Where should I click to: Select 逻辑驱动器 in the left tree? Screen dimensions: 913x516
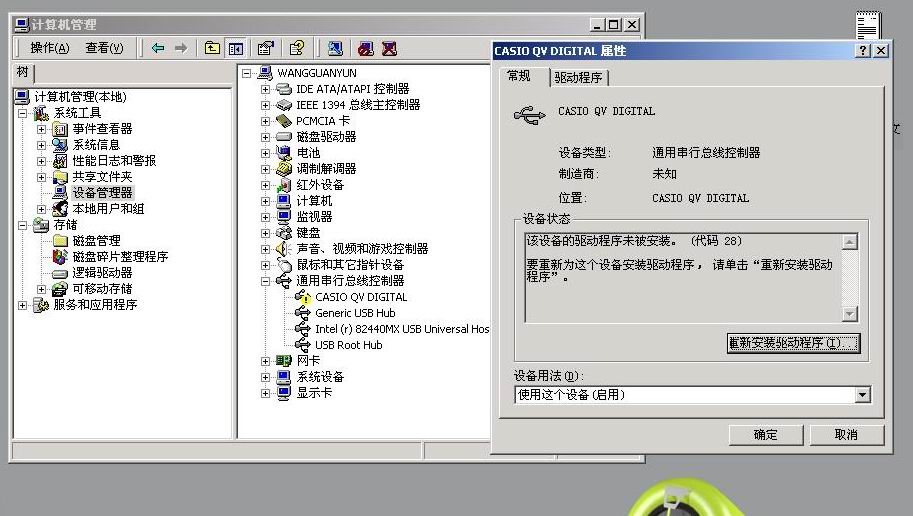click(x=102, y=273)
